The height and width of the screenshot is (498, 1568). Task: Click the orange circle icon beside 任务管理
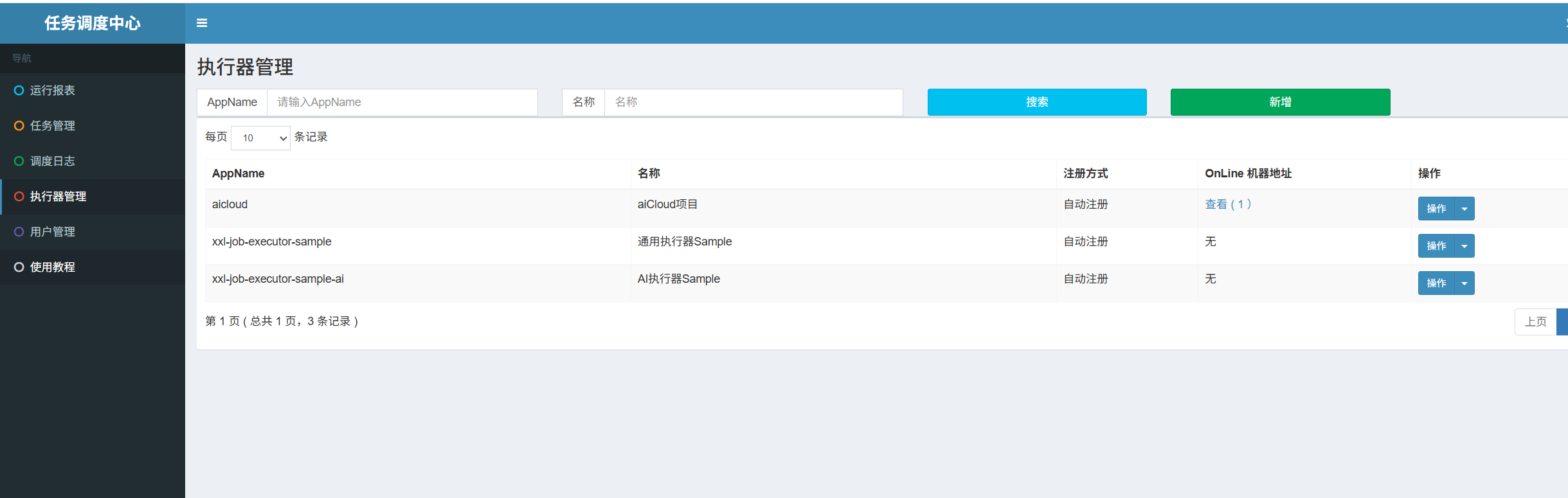(x=19, y=126)
